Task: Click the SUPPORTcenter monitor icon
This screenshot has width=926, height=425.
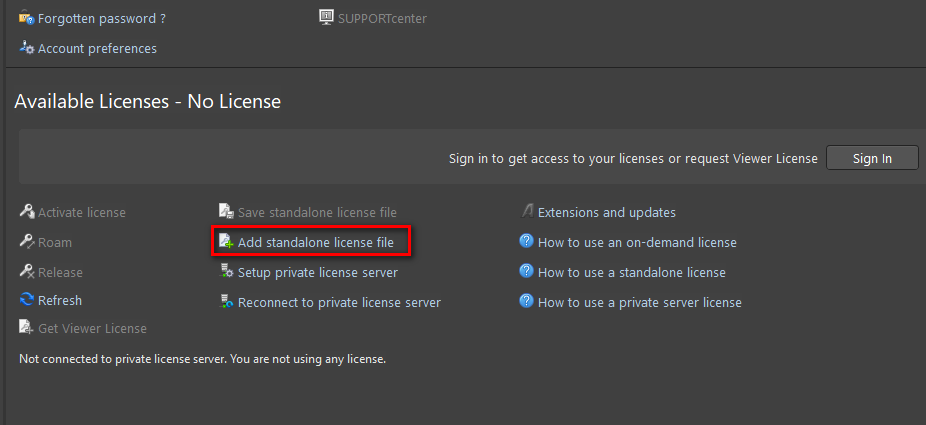Action: pos(327,17)
